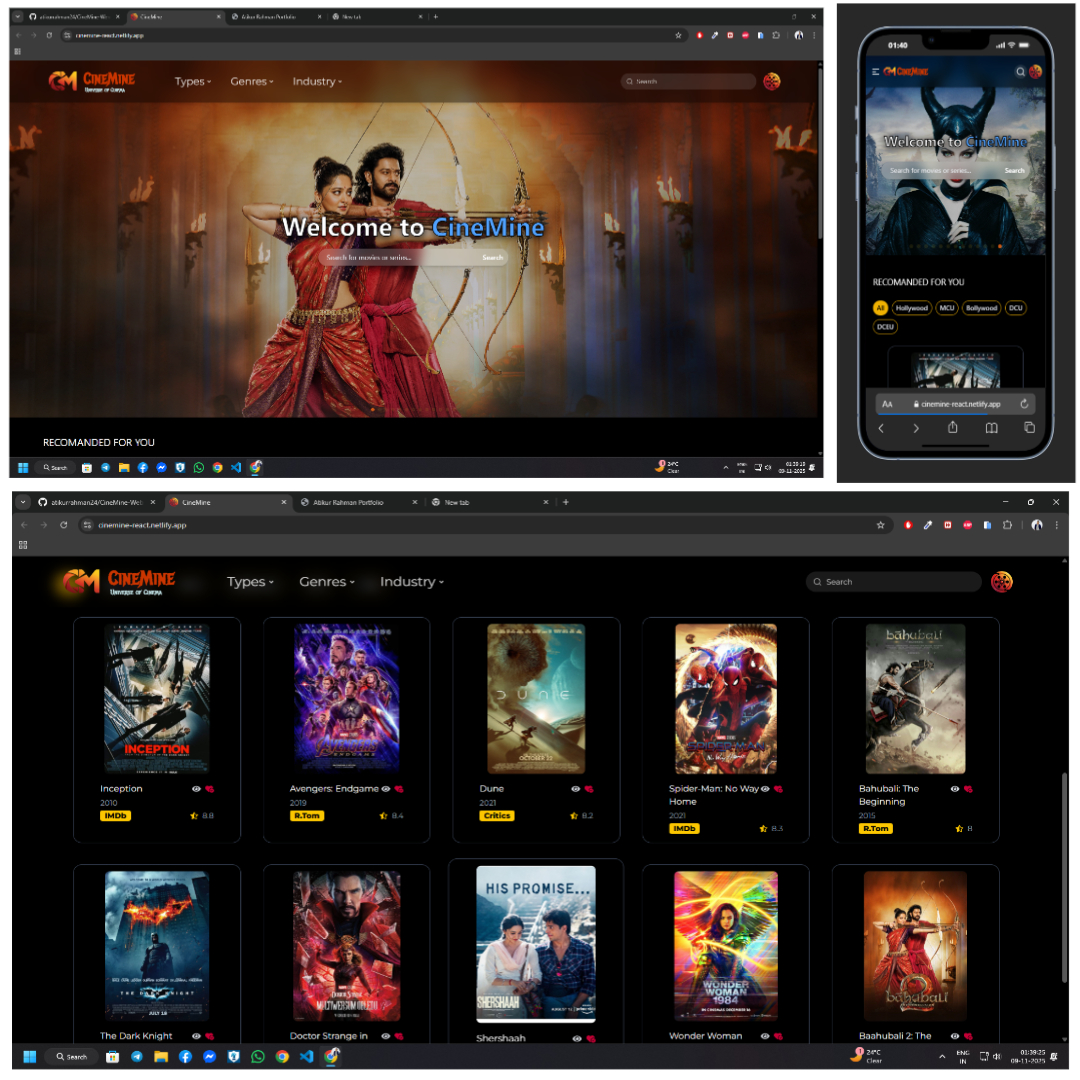Click the eye icon on the Dune card
The height and width of the screenshot is (1080, 1080).
(x=575, y=788)
